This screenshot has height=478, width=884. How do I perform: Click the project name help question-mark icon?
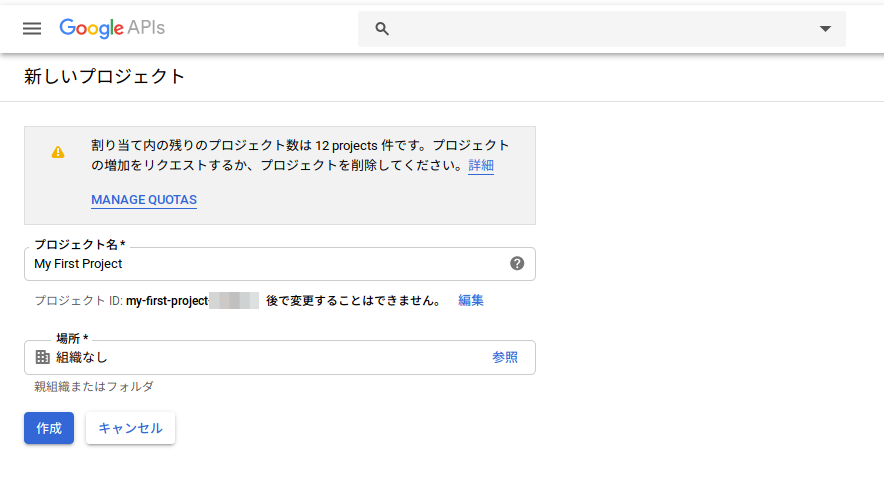click(x=516, y=264)
